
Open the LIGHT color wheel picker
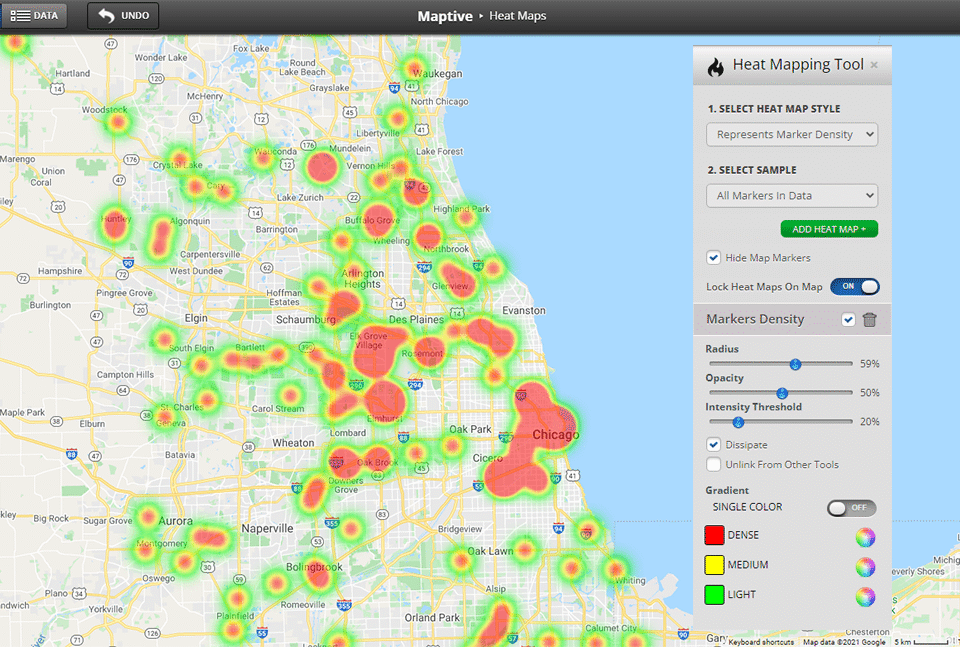(864, 594)
